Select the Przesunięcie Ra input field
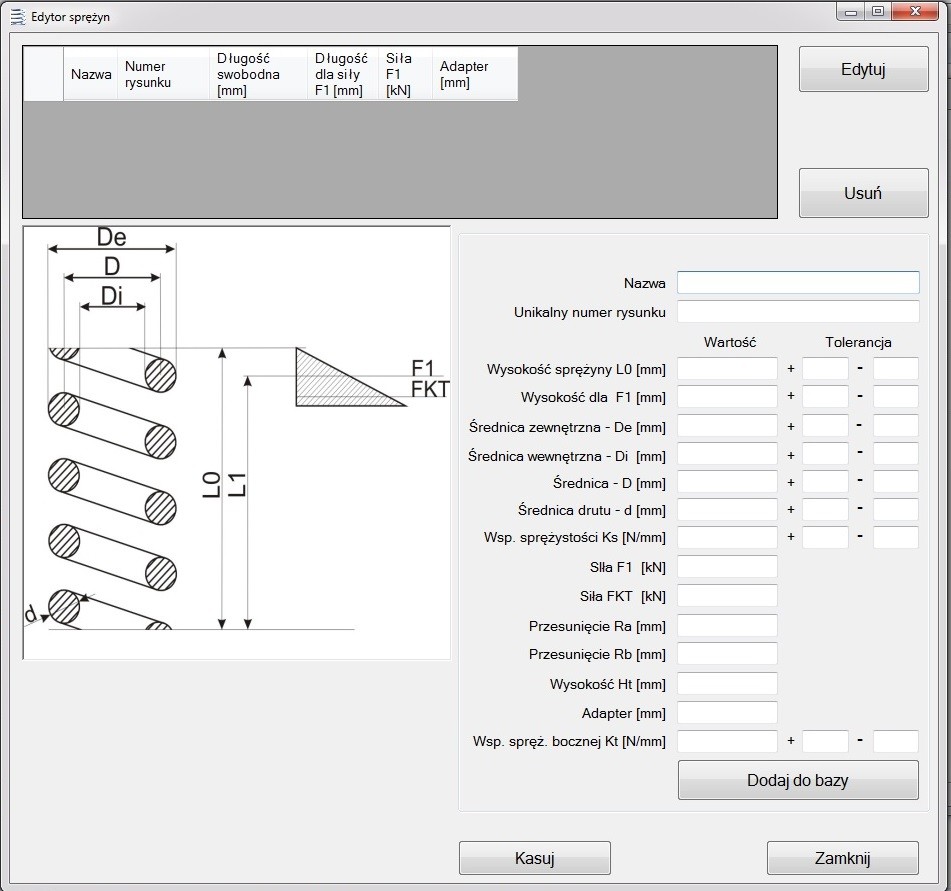951x891 pixels. click(726, 626)
